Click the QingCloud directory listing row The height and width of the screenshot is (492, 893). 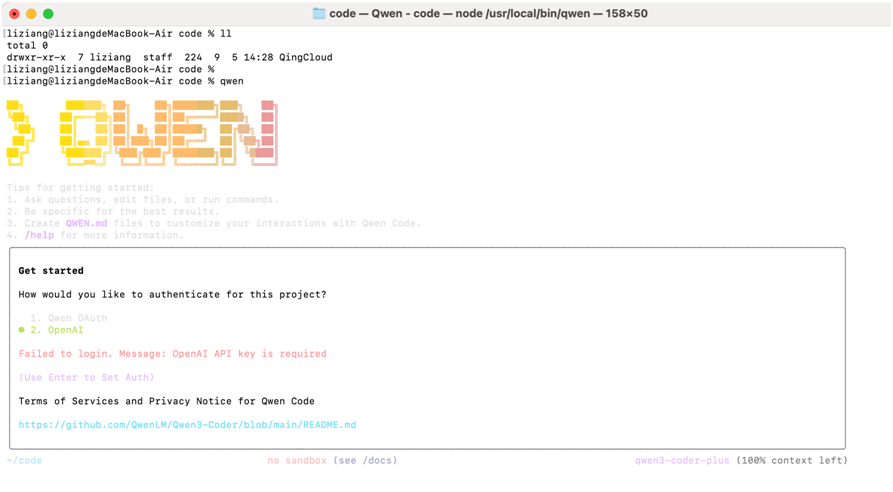169,57
